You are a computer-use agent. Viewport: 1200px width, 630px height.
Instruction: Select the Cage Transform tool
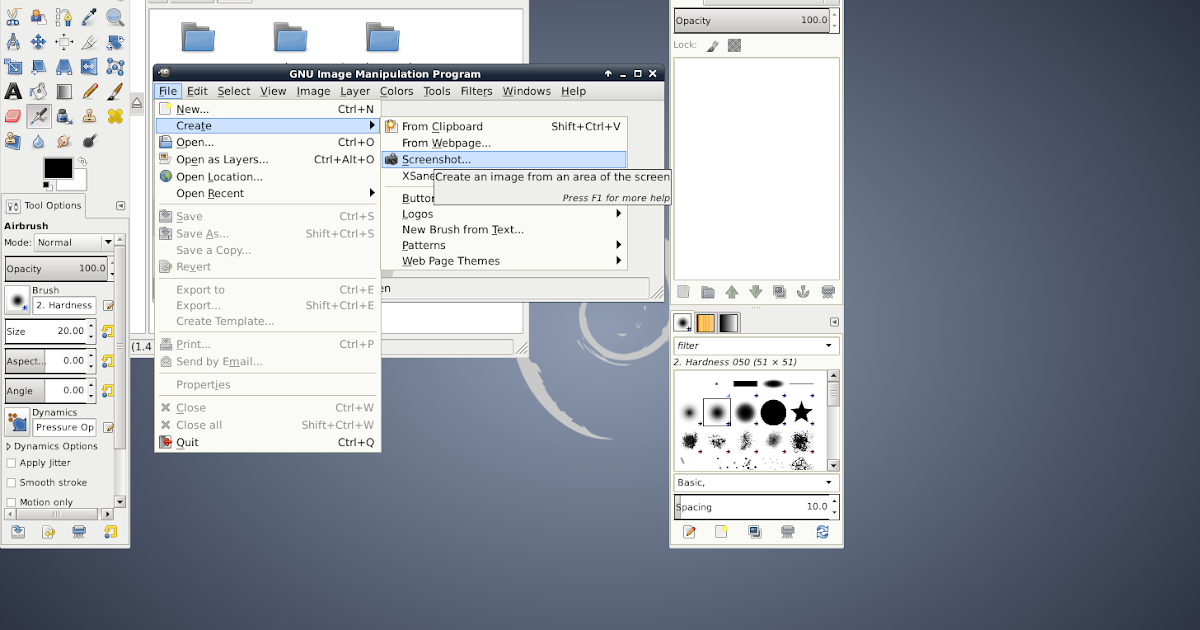pyautogui.click(x=115, y=66)
